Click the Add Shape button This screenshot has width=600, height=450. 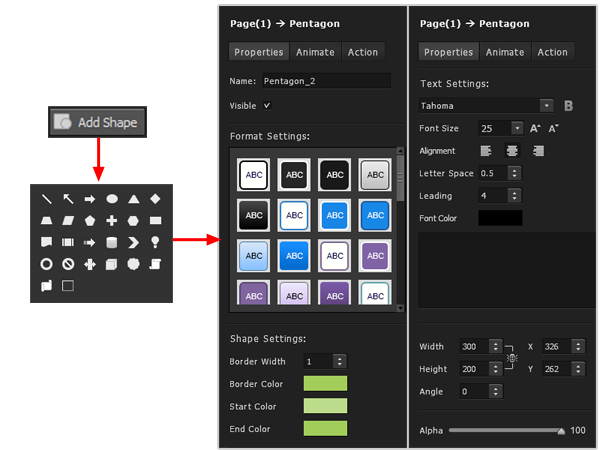click(x=98, y=122)
